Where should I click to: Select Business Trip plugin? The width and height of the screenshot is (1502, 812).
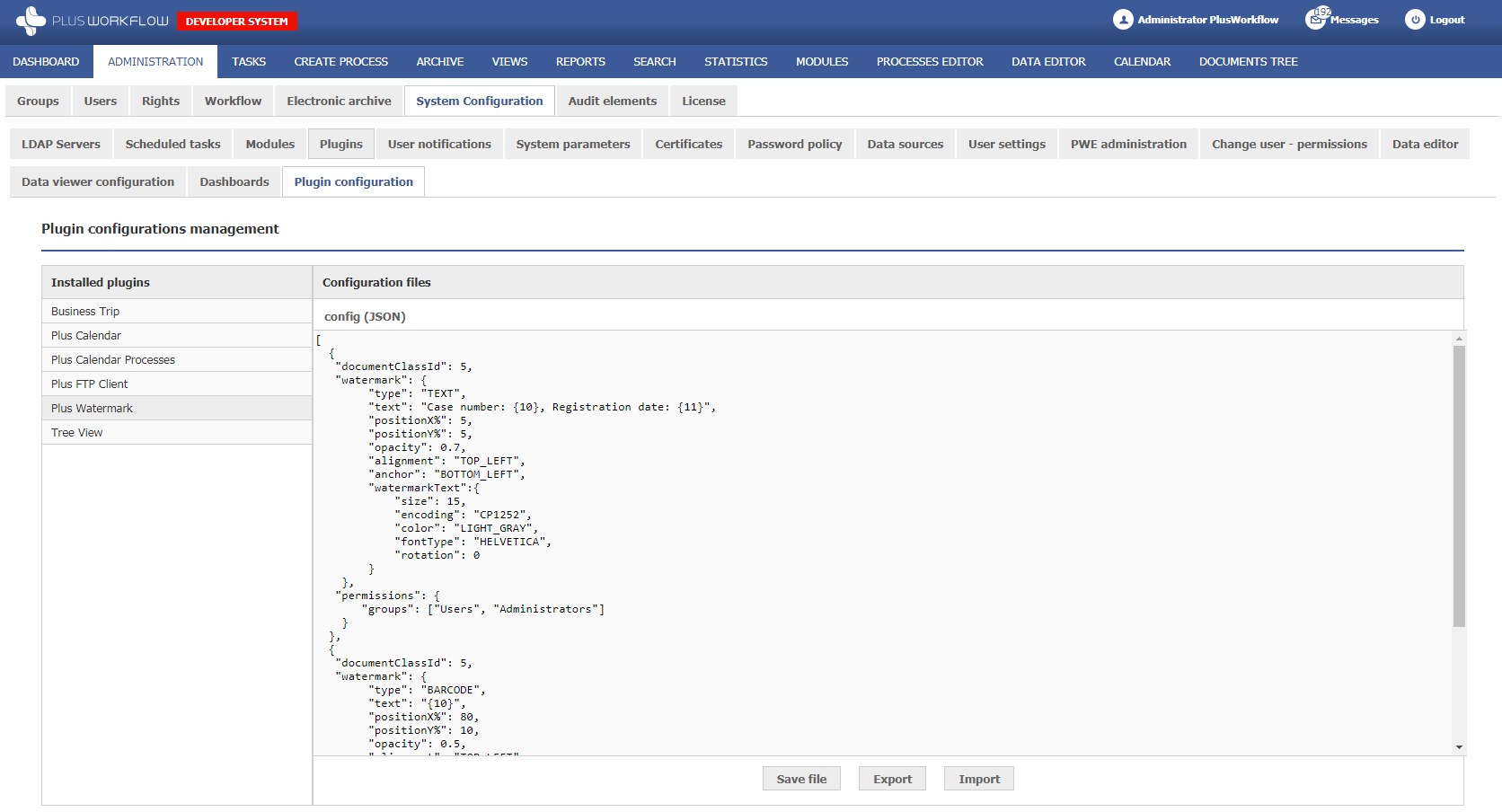pyautogui.click(x=177, y=311)
